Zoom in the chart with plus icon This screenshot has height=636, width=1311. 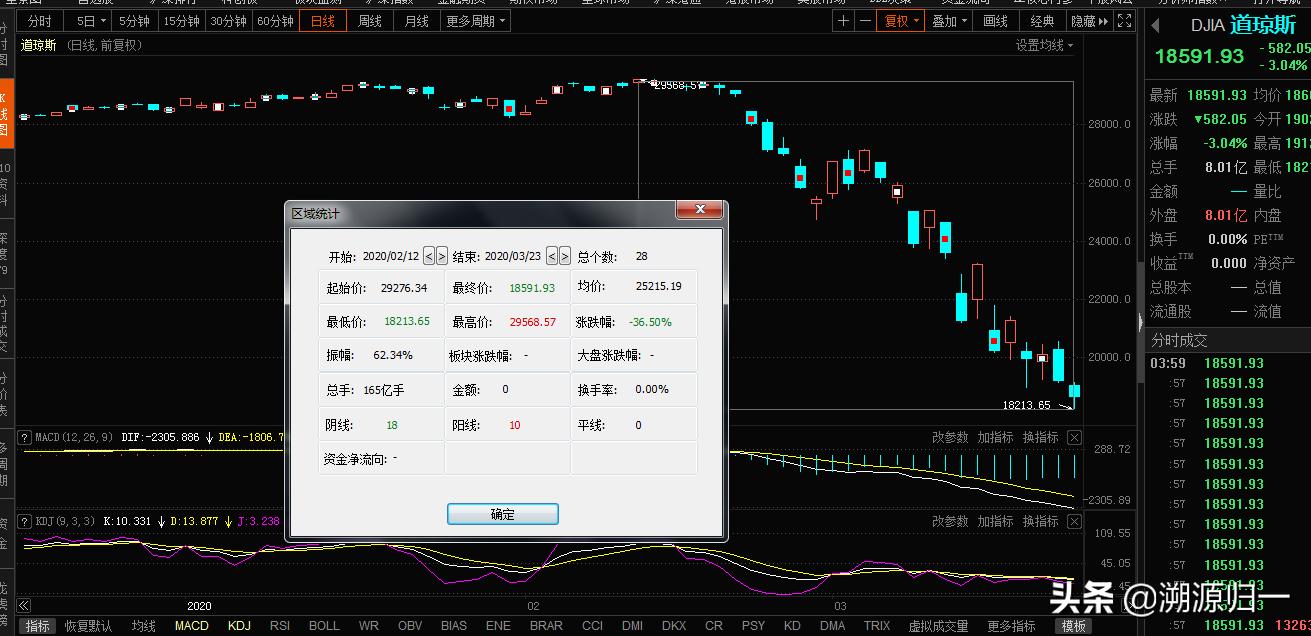tap(844, 21)
